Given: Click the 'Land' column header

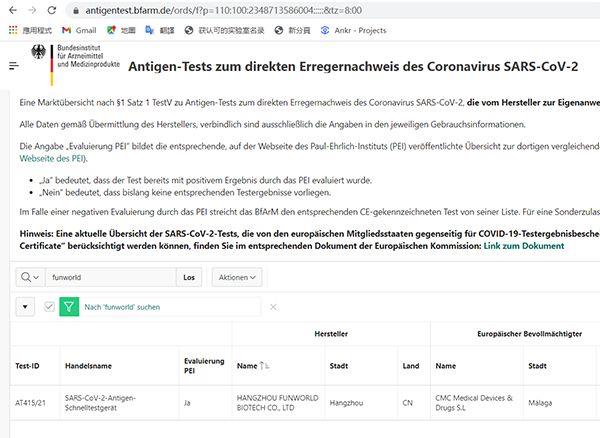Looking at the screenshot, I should click(x=411, y=366).
